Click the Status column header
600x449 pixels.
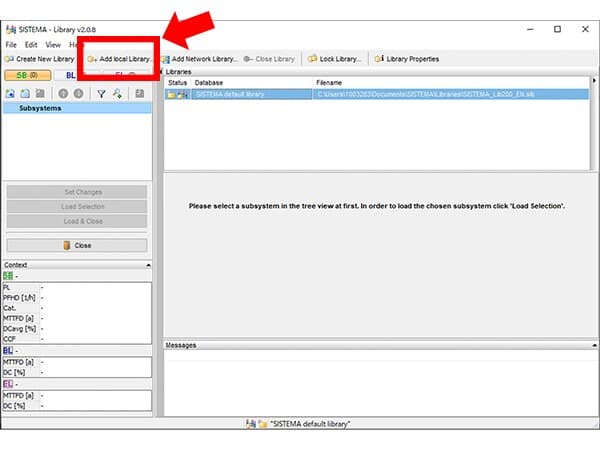[178, 83]
